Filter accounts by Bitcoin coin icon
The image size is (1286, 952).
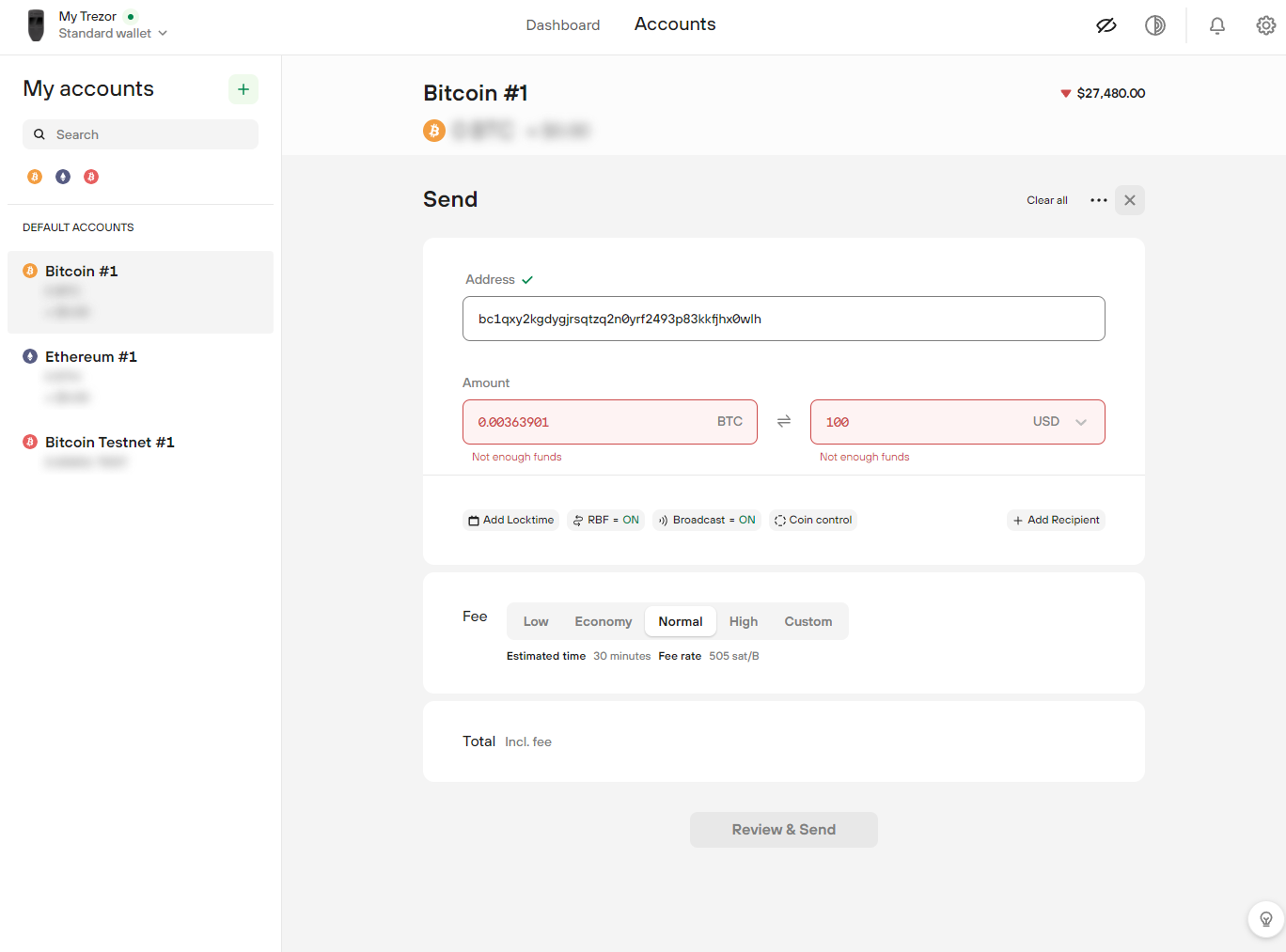click(35, 177)
